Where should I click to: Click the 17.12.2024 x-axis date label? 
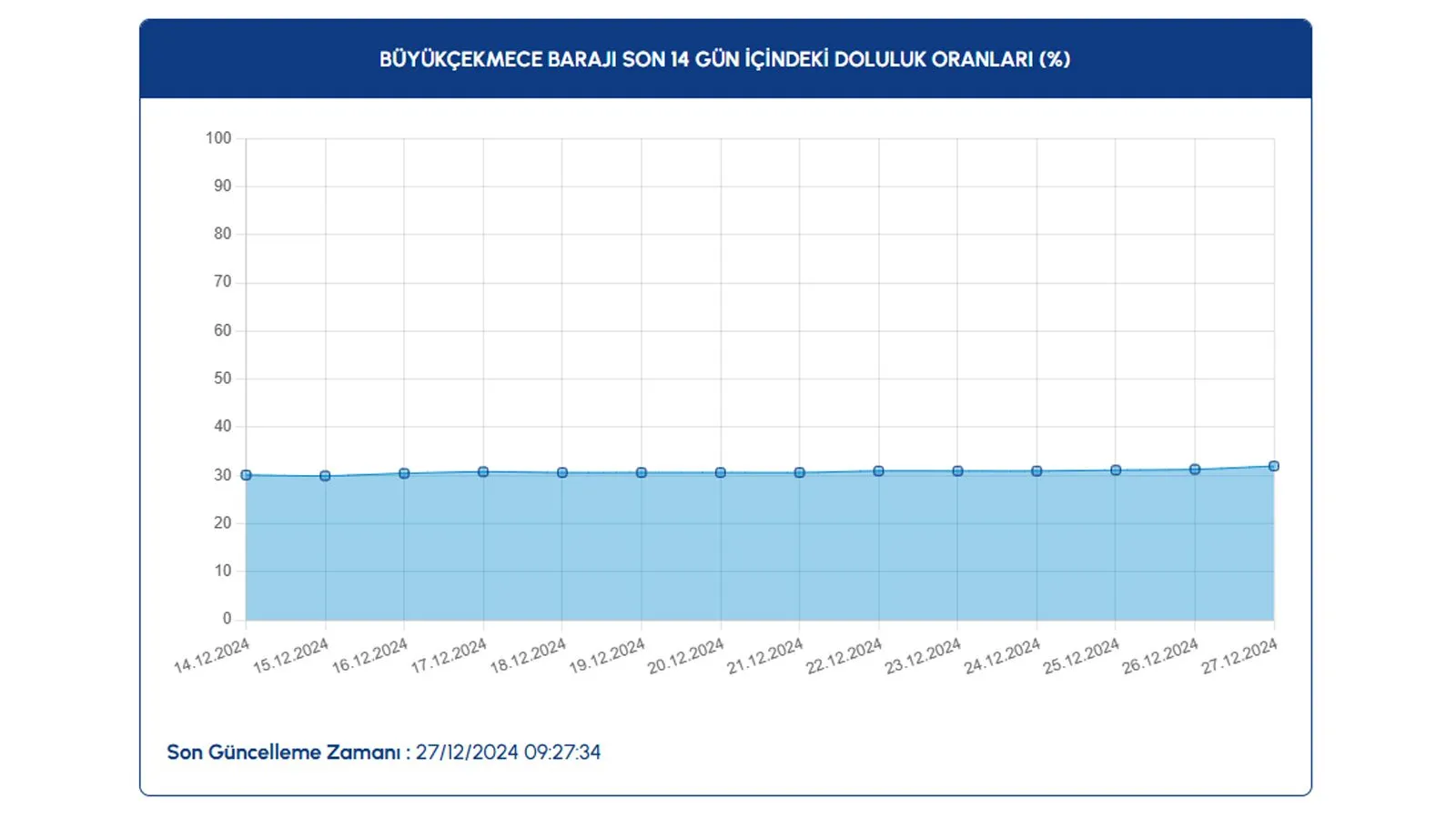tap(449, 656)
